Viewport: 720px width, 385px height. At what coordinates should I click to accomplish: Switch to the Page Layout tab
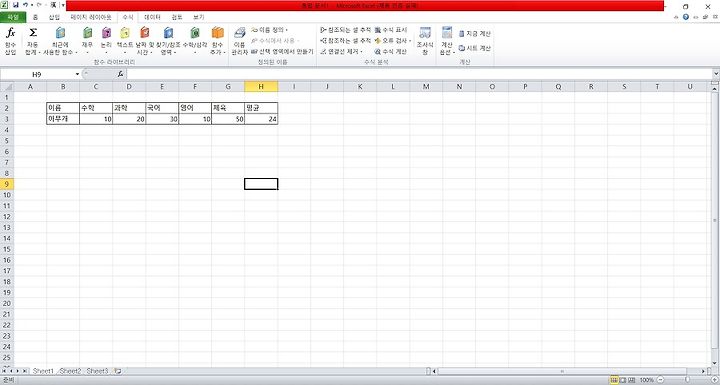tap(91, 17)
